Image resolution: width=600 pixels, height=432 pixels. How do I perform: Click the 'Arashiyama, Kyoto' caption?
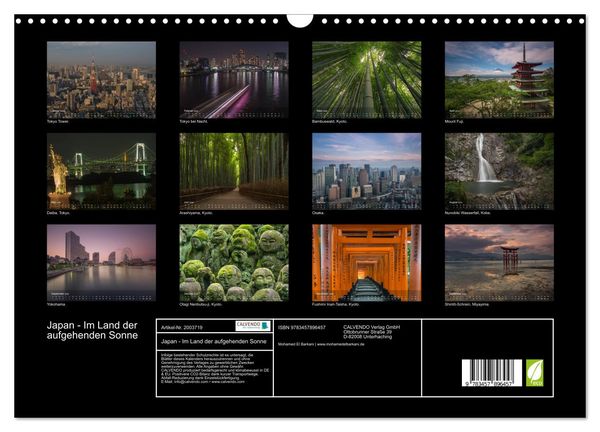196,213
